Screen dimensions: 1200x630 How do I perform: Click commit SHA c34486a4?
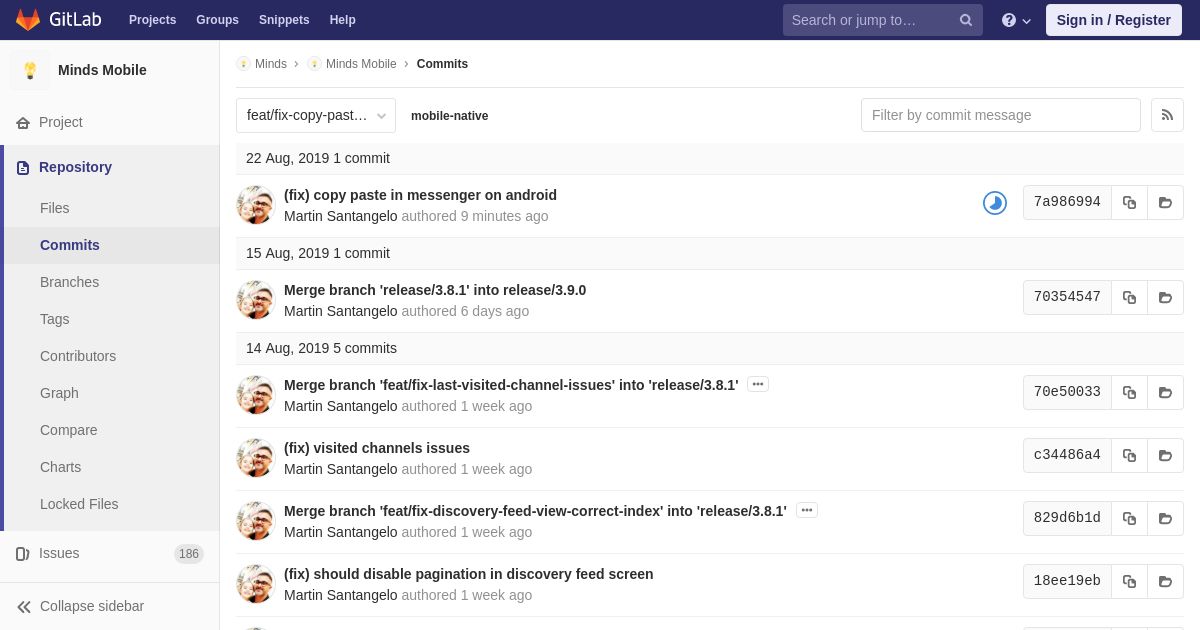pos(1067,455)
